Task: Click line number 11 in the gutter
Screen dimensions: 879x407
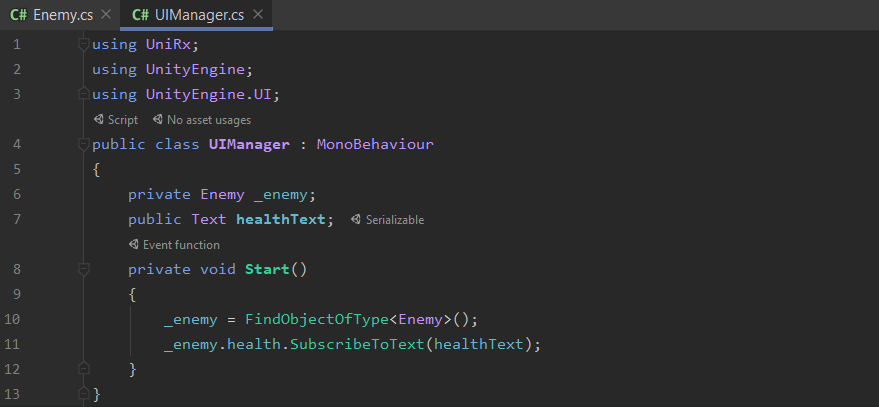Action: (x=12, y=344)
